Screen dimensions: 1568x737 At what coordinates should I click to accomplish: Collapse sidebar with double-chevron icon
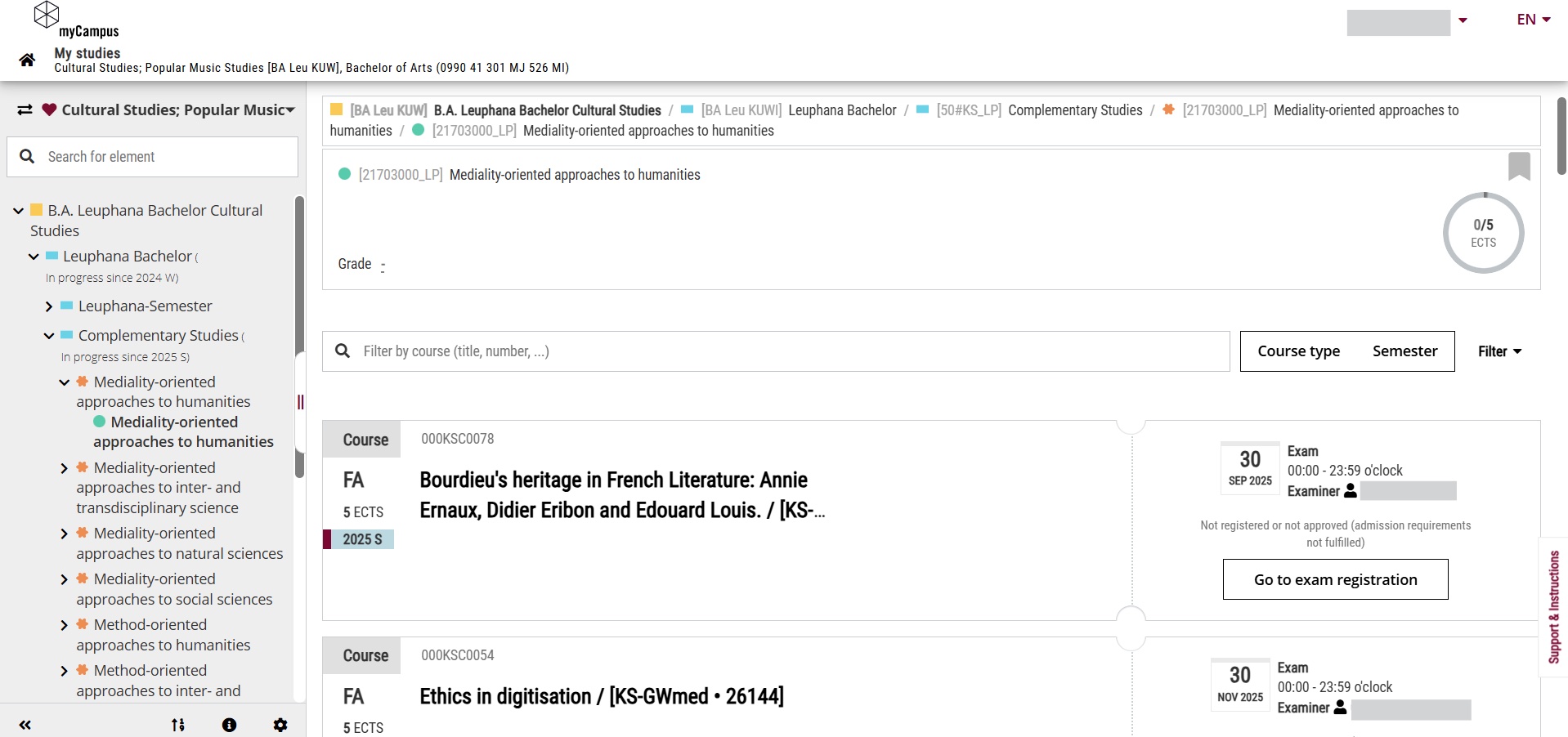coord(25,725)
